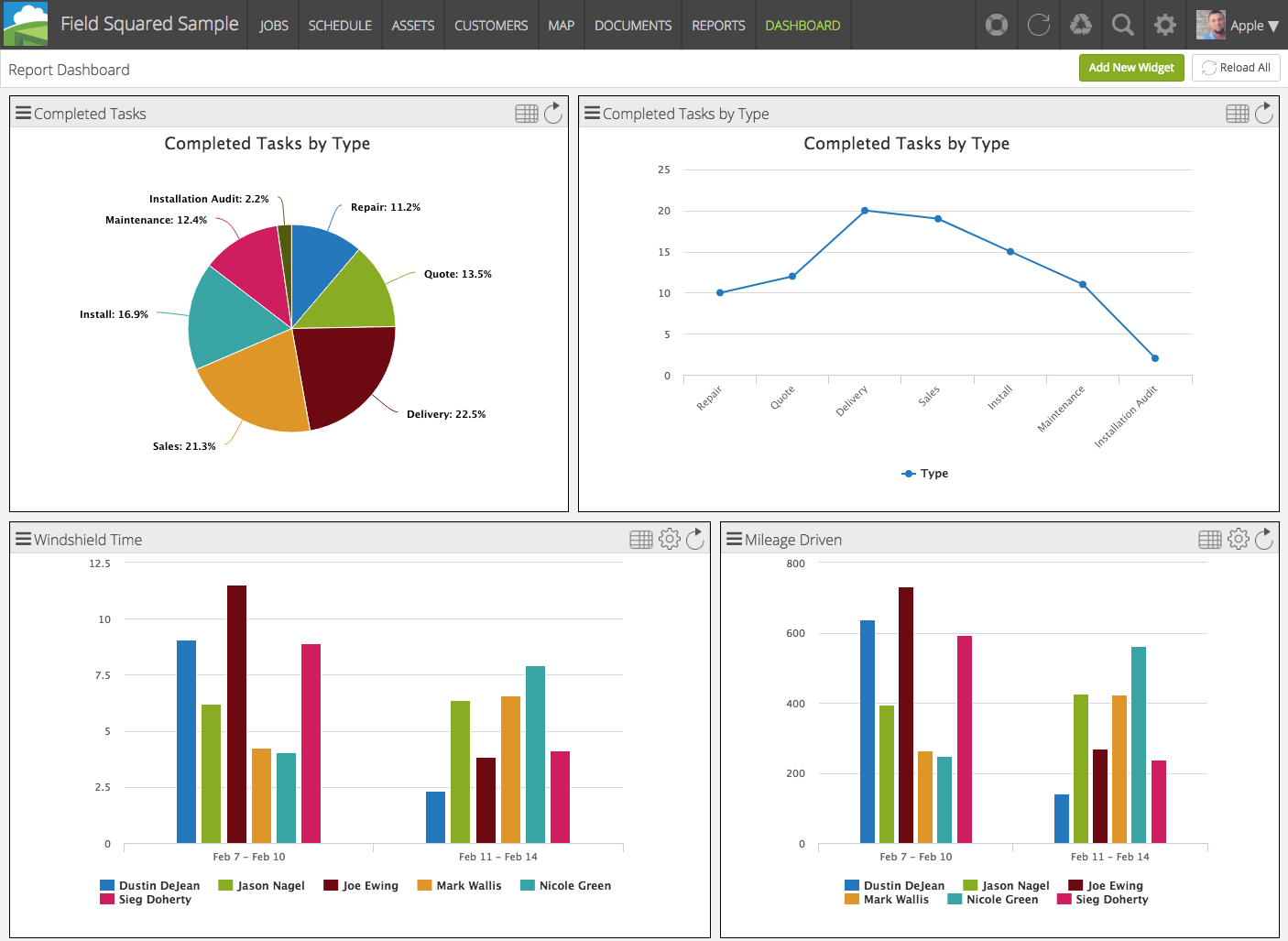Click the recycle sync icon in top bar
Viewport: 1288px width, 941px height.
(1081, 25)
